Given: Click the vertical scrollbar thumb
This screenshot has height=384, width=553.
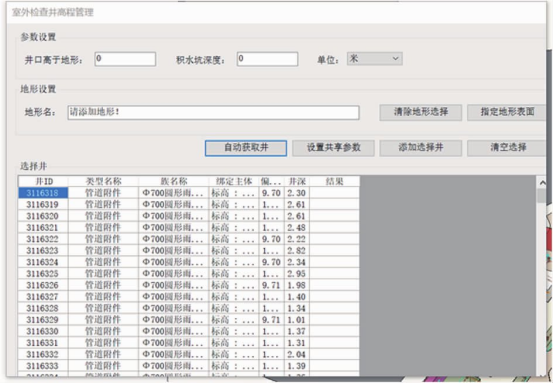Looking at the screenshot, I should tap(541, 196).
